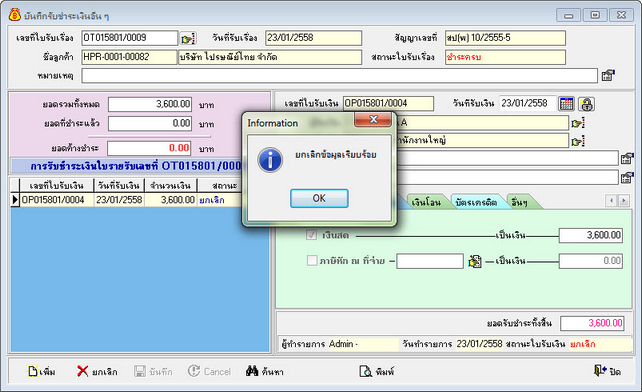Click the เลขที่ใบรับเงิน column header

coord(57,186)
